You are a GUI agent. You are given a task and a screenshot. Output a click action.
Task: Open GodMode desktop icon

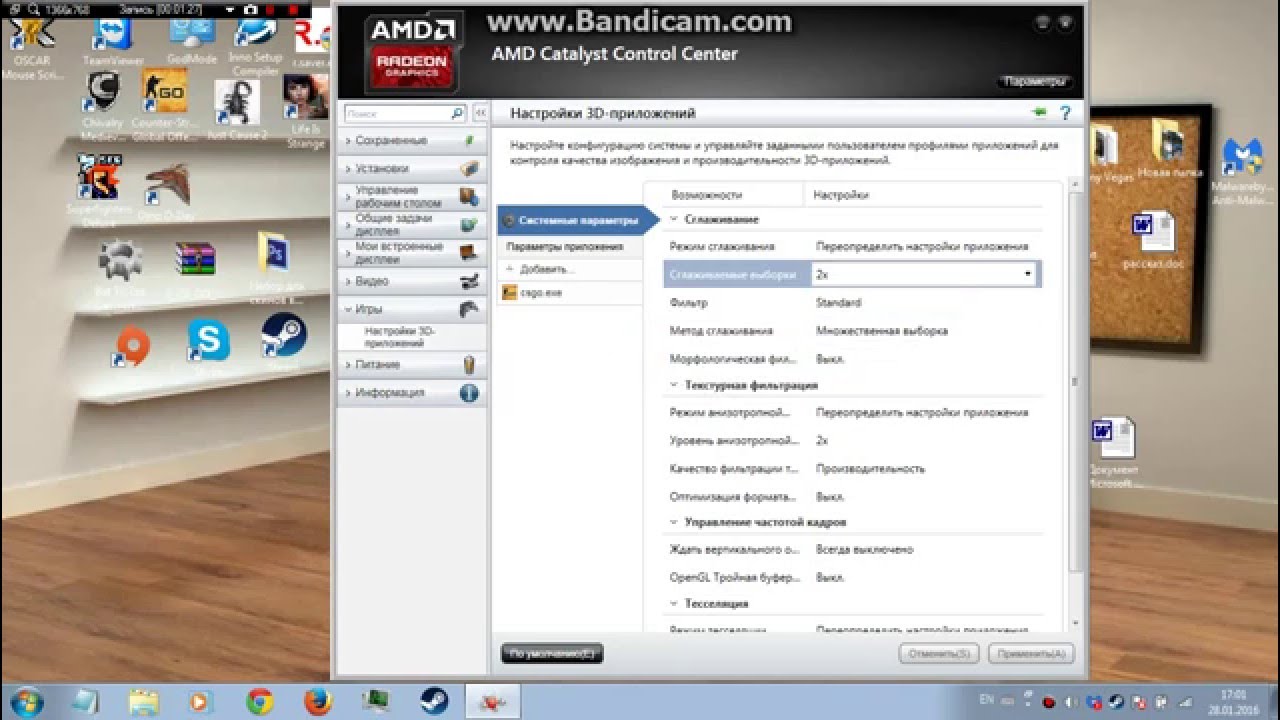pos(192,40)
